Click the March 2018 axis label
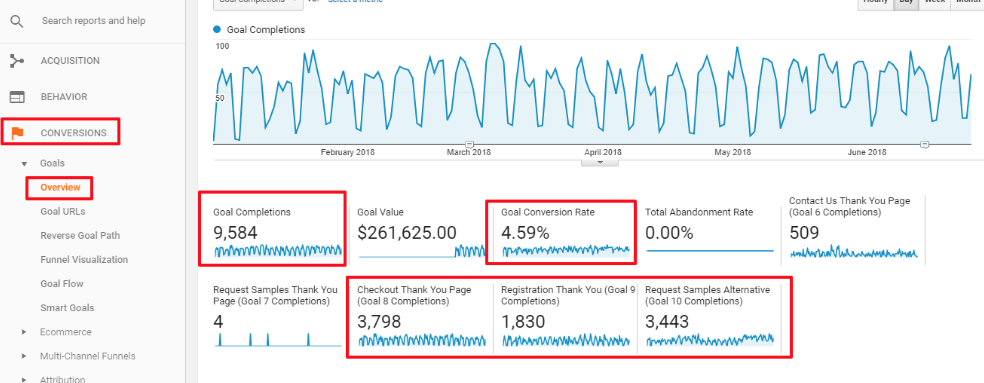The height and width of the screenshot is (383, 984). pyautogui.click(x=469, y=152)
